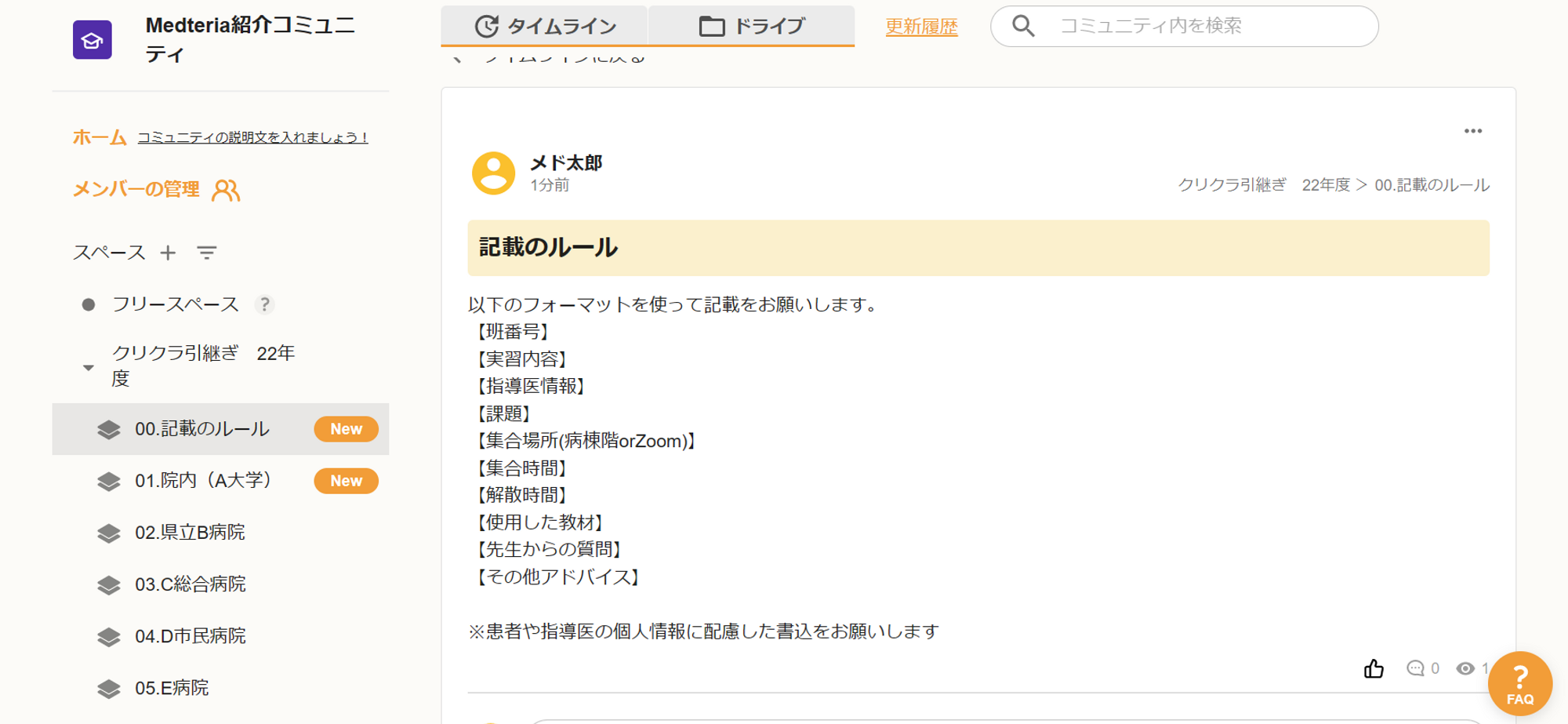Click the magnifier search icon
The height and width of the screenshot is (724, 1568).
click(x=1023, y=26)
